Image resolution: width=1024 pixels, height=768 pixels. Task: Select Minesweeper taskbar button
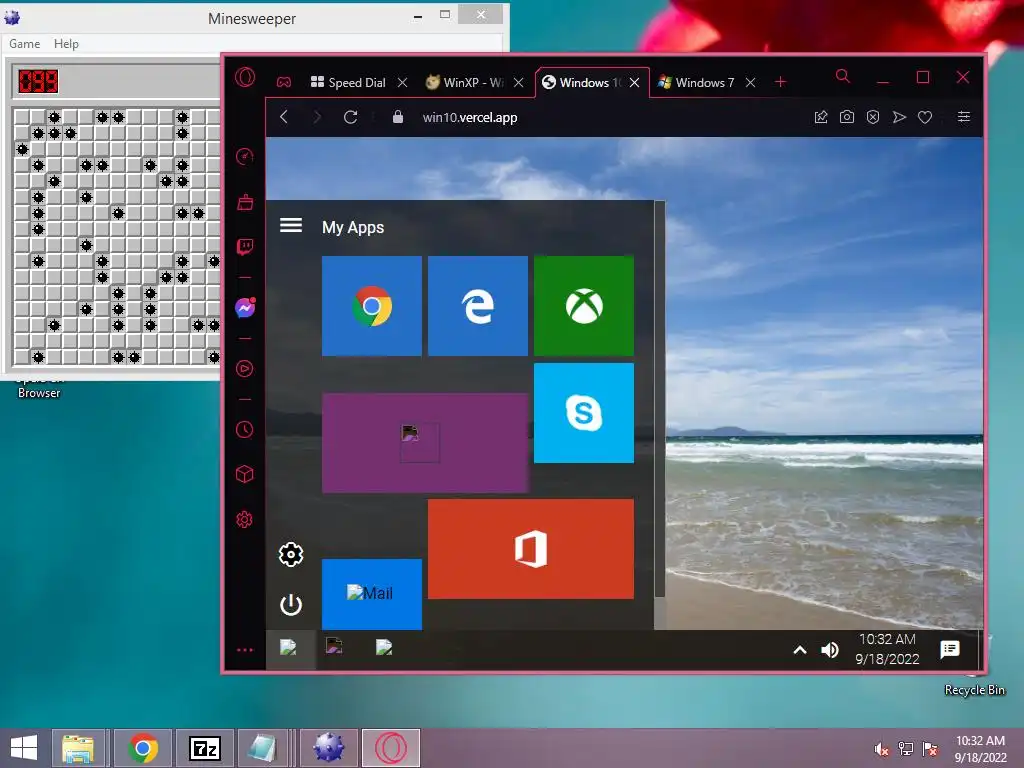[328, 748]
